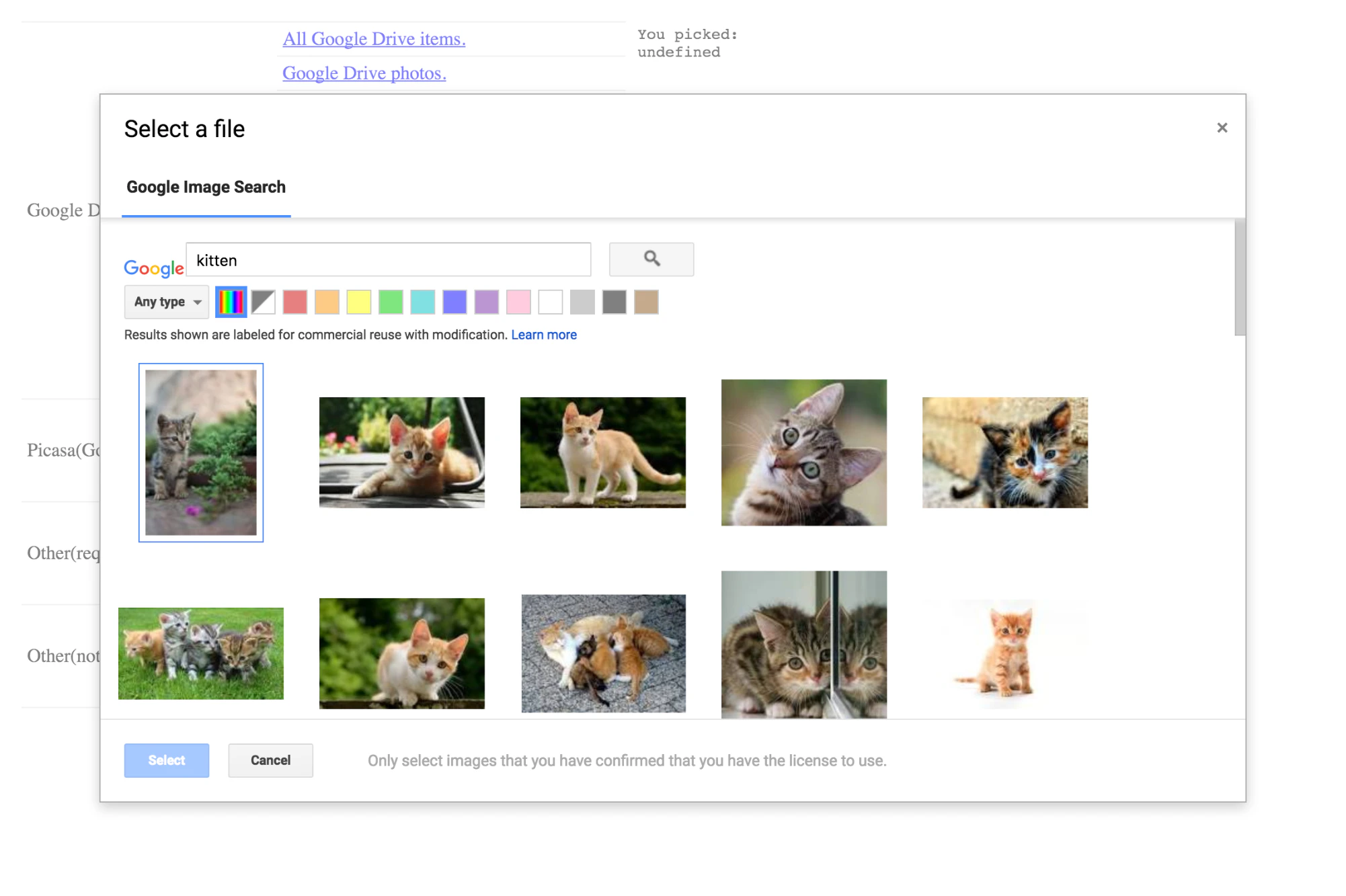
Task: Select the full color rainbow filter
Action: tap(231, 302)
